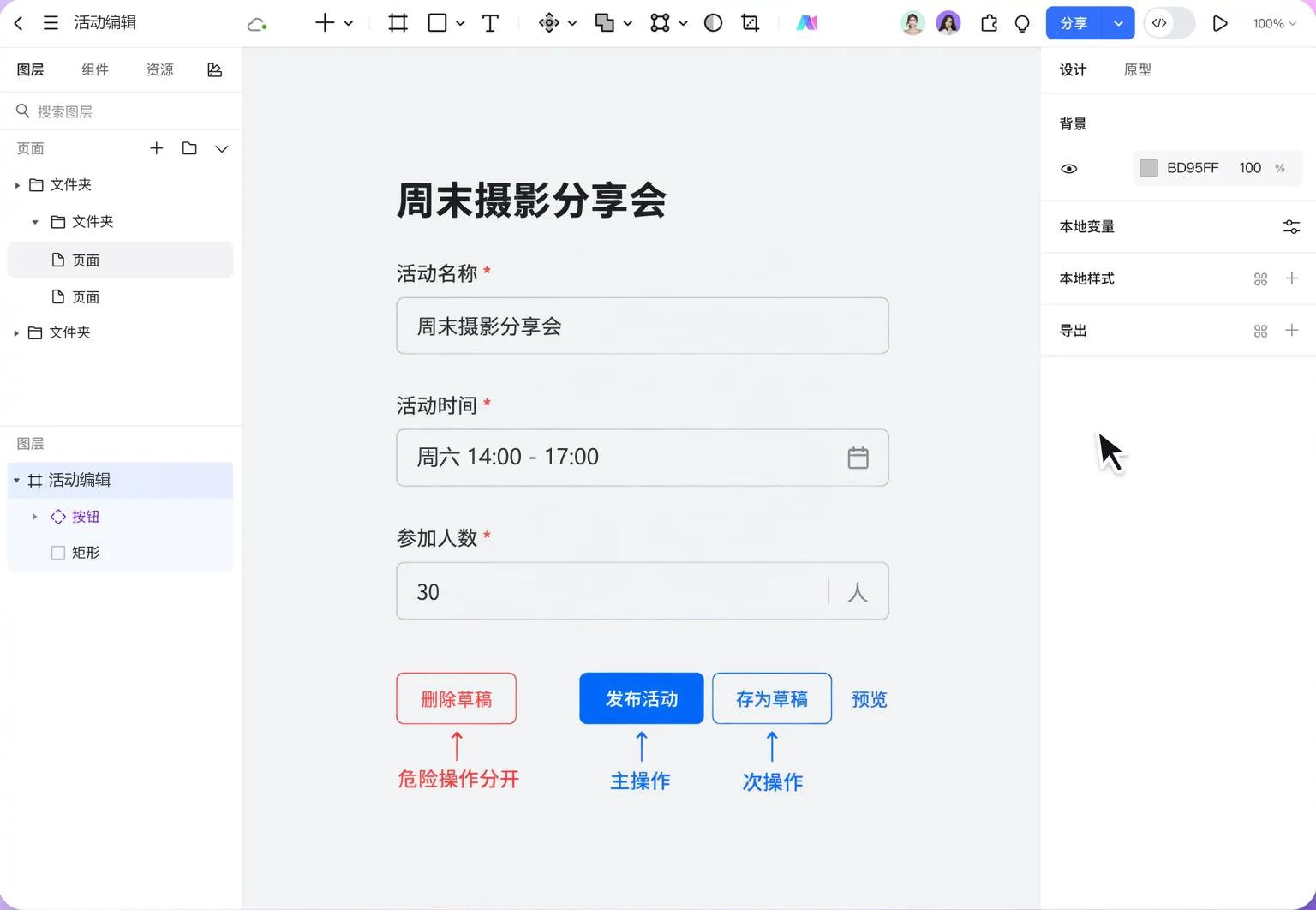Select the crop tool icon
This screenshot has width=1316, height=910.
pyautogui.click(x=751, y=23)
